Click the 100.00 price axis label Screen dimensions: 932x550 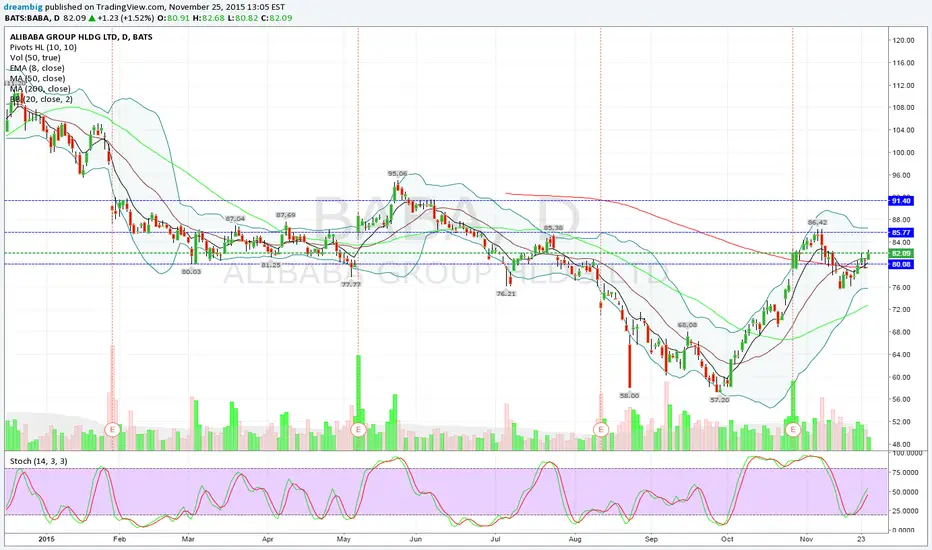tap(903, 153)
